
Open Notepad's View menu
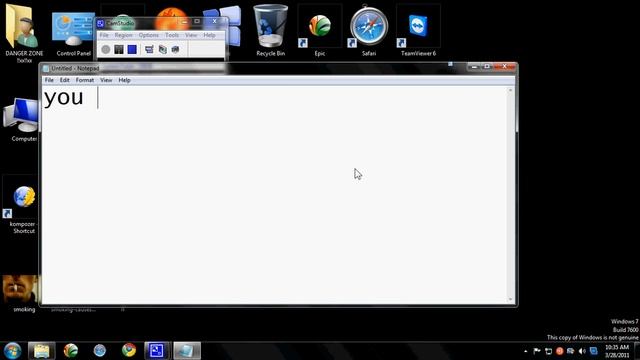(106, 80)
